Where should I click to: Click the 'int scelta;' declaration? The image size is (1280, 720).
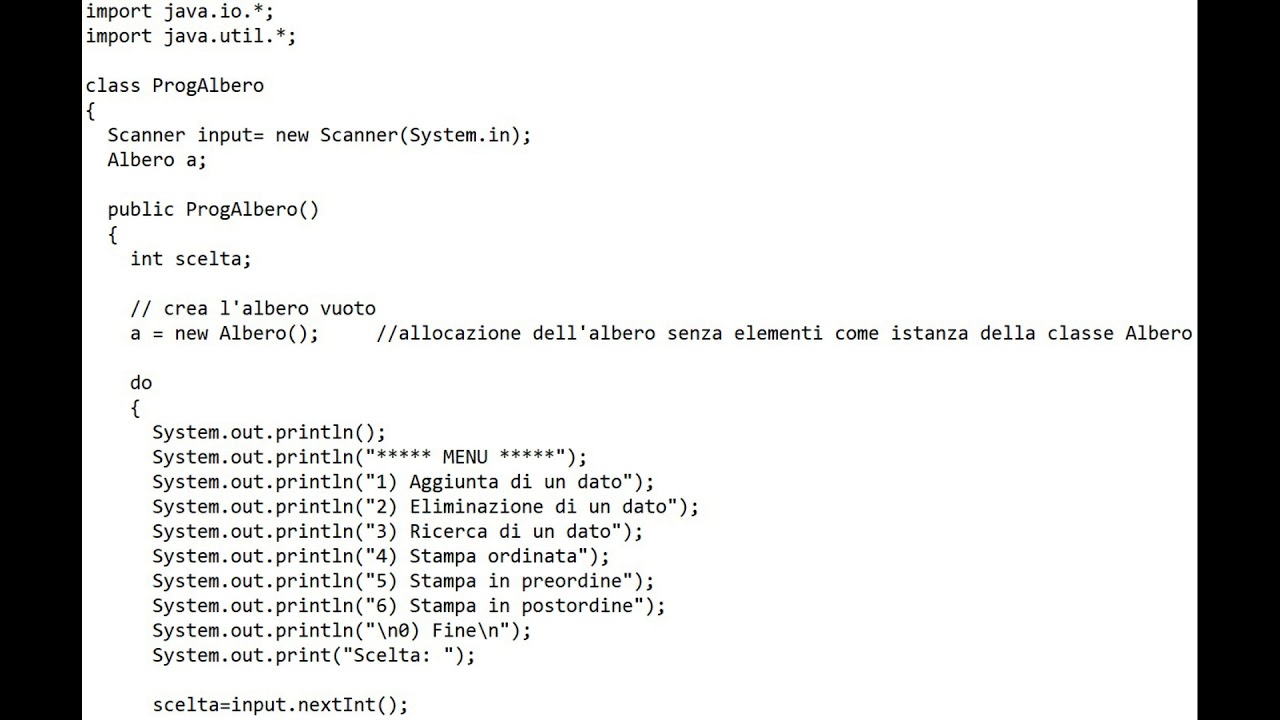tap(190, 259)
